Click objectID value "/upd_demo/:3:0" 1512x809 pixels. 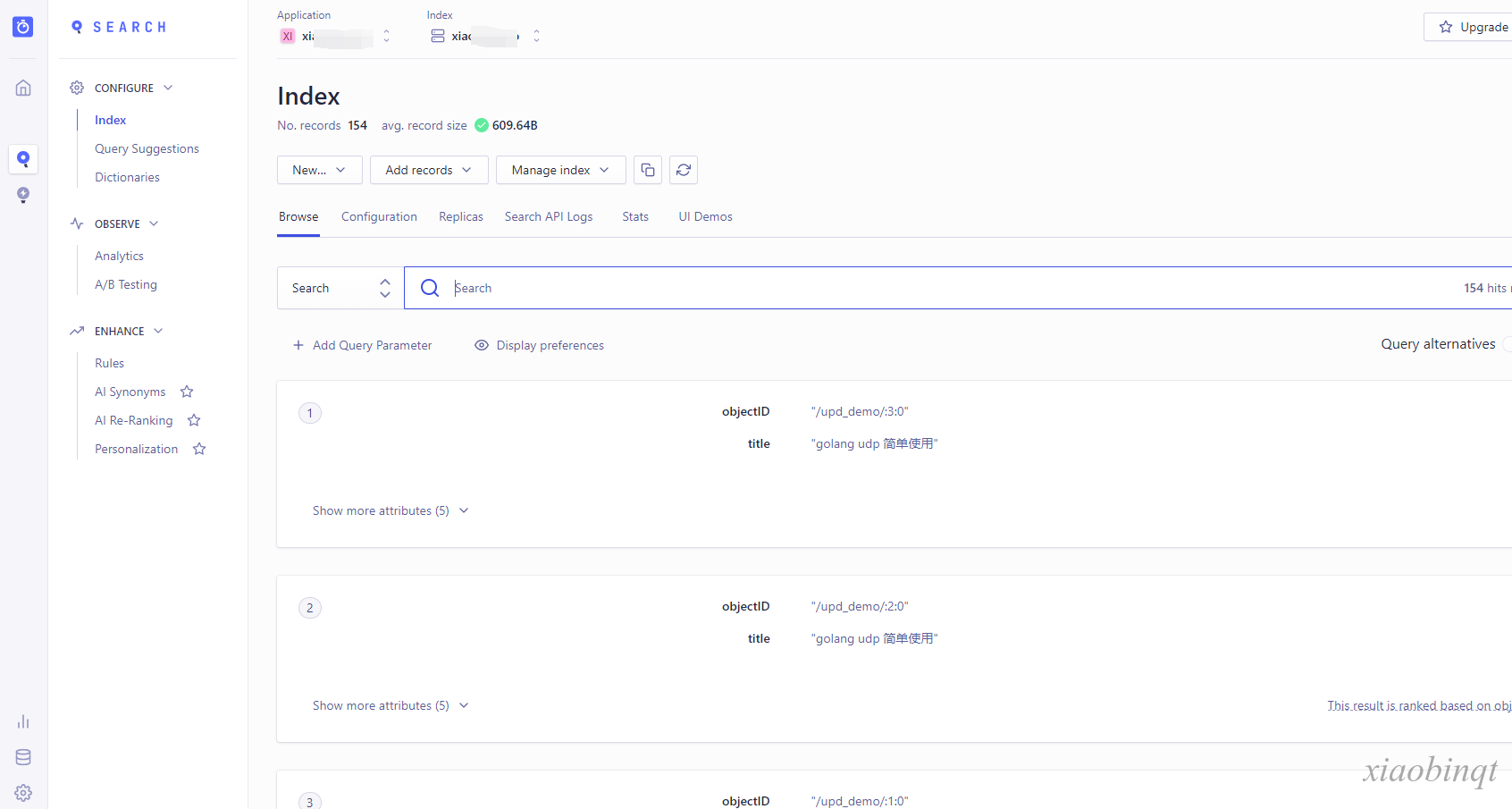click(x=860, y=411)
